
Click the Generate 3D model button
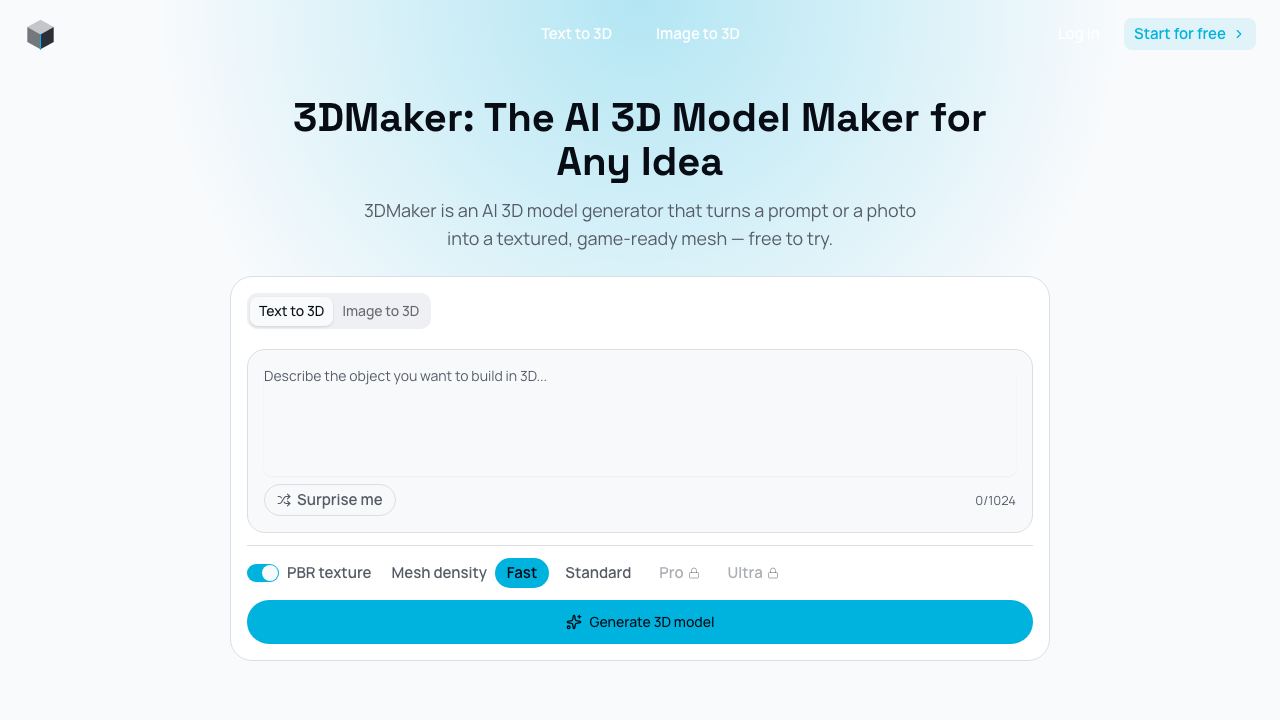click(640, 622)
